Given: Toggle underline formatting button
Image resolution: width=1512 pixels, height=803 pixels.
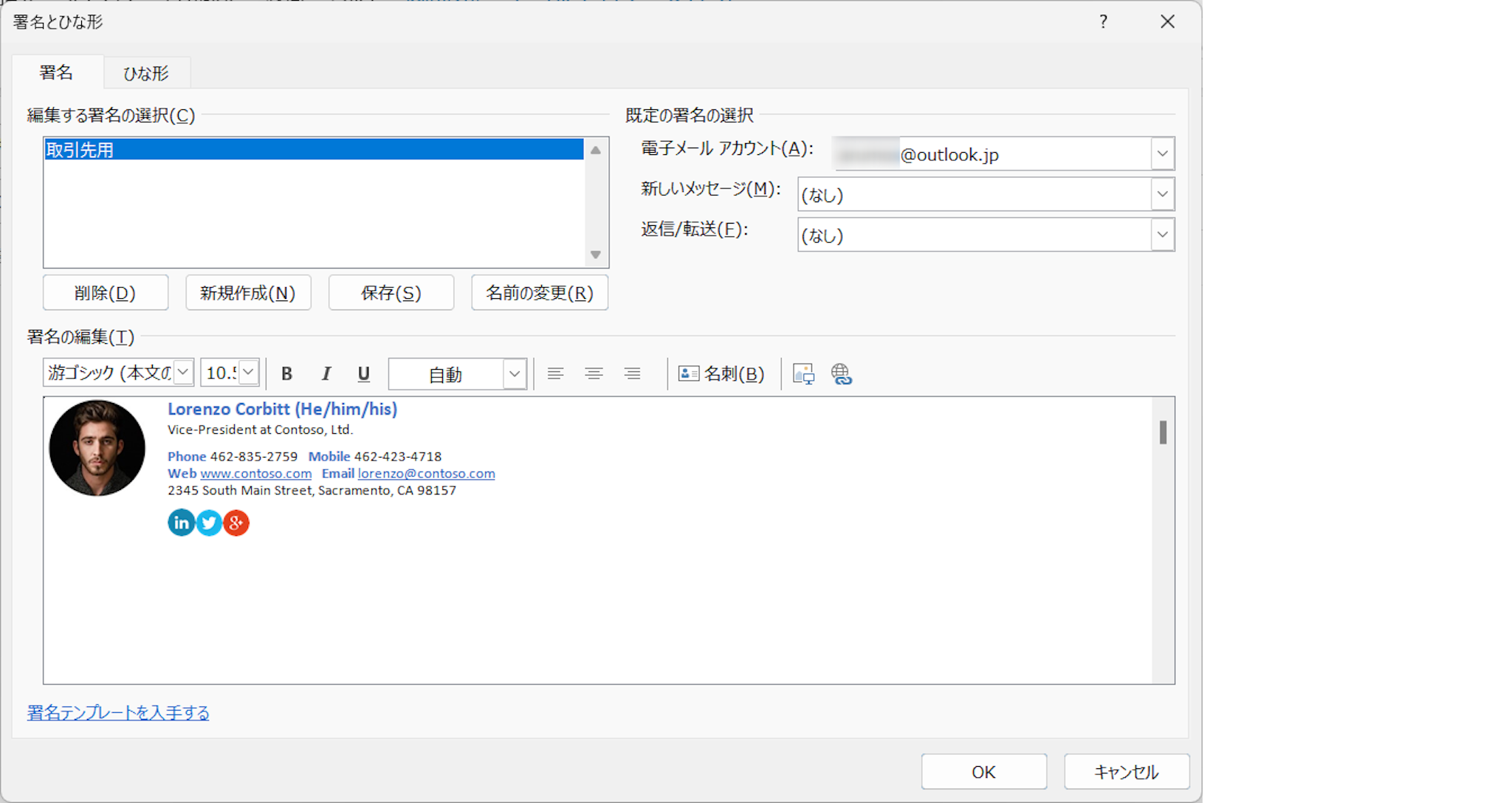Looking at the screenshot, I should coord(363,374).
